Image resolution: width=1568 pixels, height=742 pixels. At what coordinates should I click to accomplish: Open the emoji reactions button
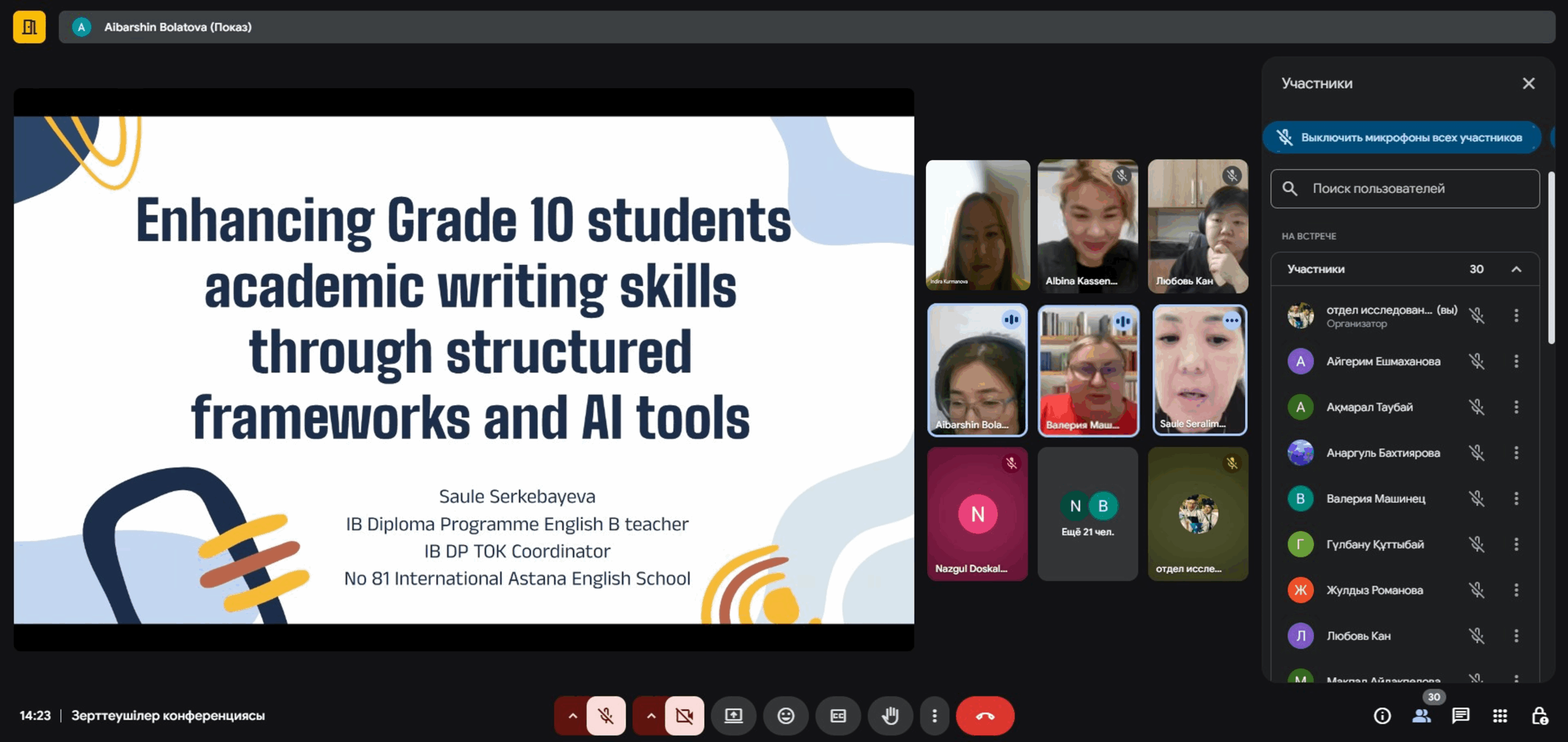point(786,715)
